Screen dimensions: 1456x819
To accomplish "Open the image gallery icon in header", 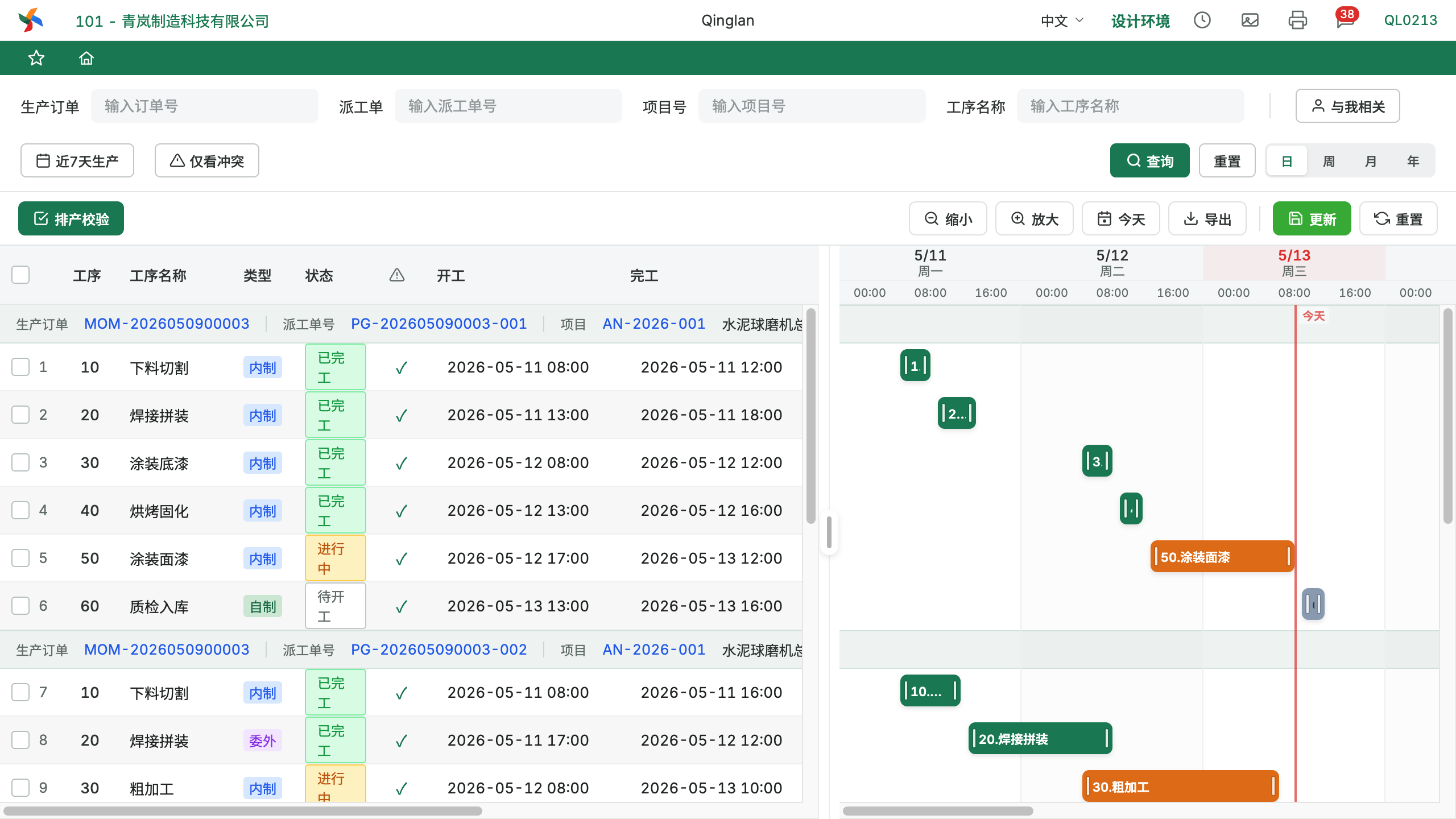I will pyautogui.click(x=1250, y=20).
